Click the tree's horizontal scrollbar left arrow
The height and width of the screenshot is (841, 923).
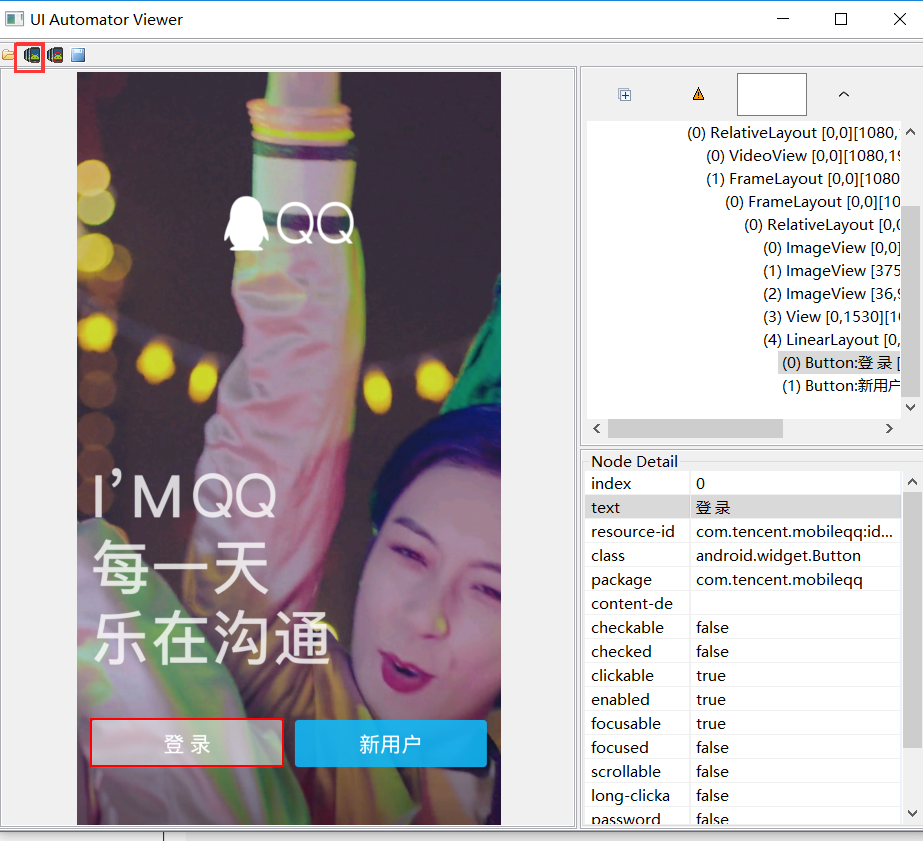(x=596, y=428)
